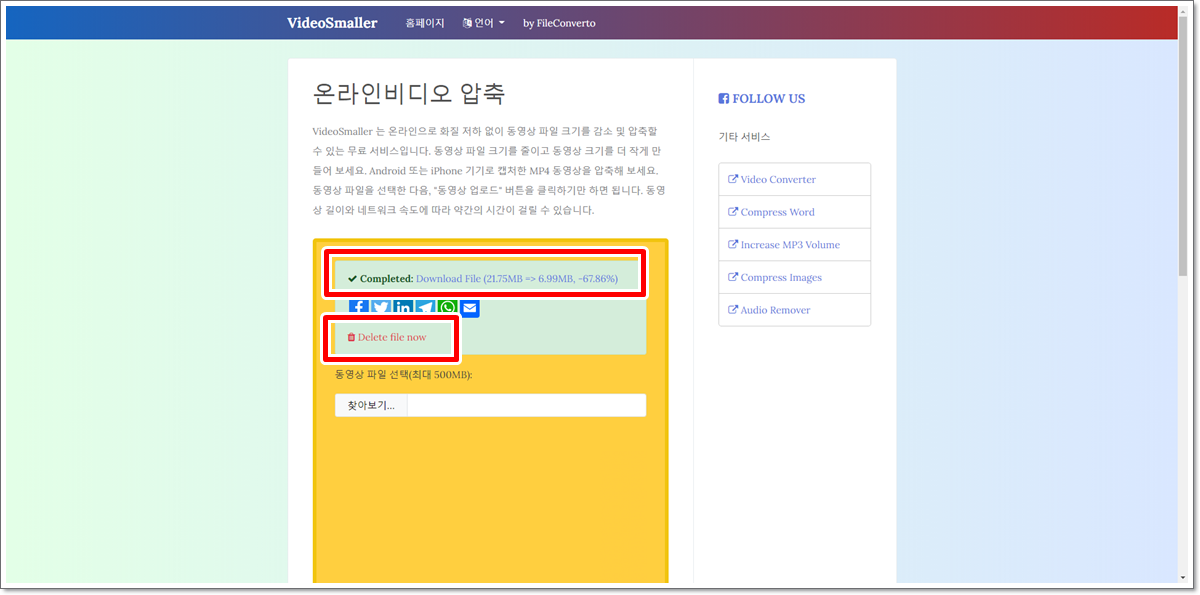Open the Audio Remover service link
The image size is (1200, 595).
coord(794,310)
